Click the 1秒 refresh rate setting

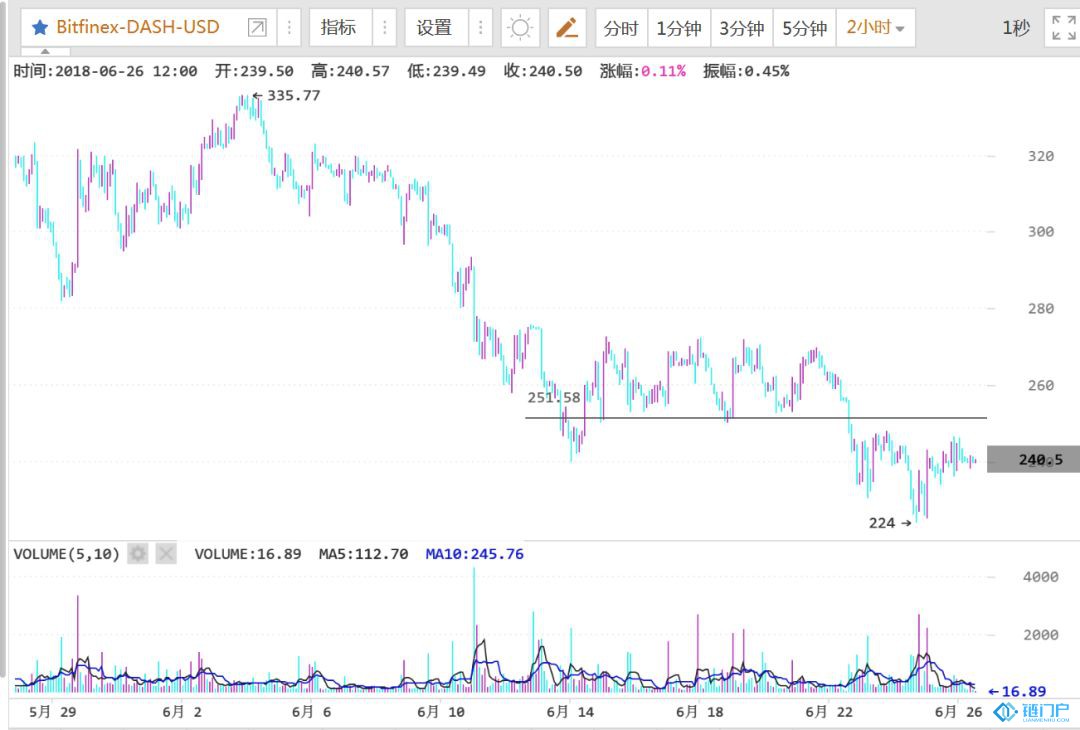pos(1016,28)
